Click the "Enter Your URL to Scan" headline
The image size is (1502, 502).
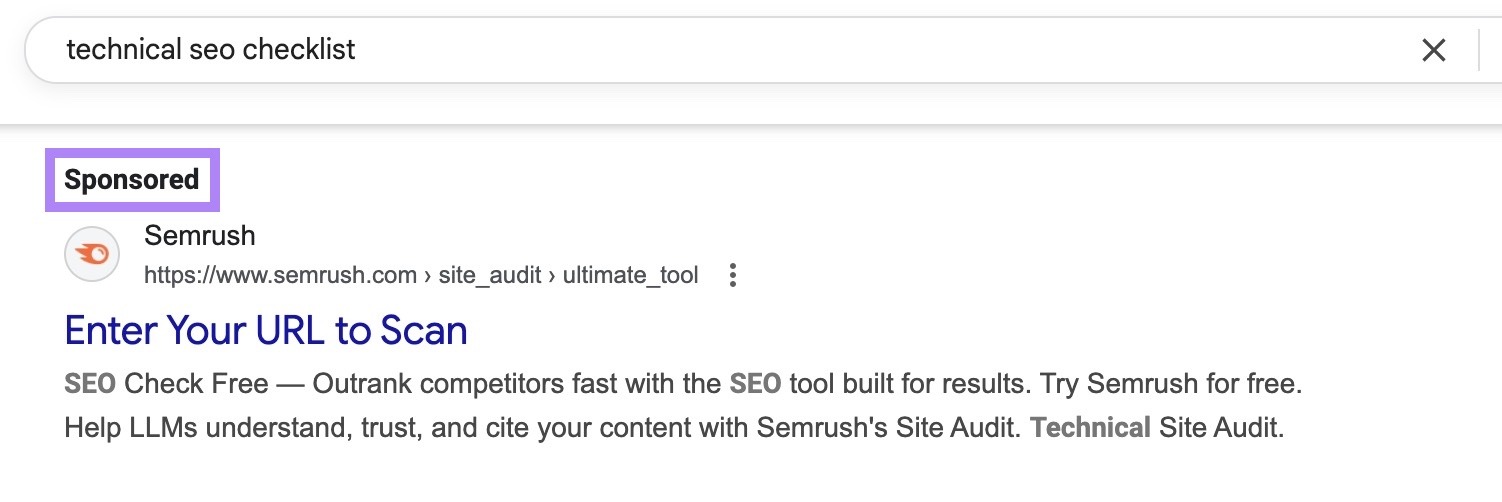pyautogui.click(x=265, y=330)
